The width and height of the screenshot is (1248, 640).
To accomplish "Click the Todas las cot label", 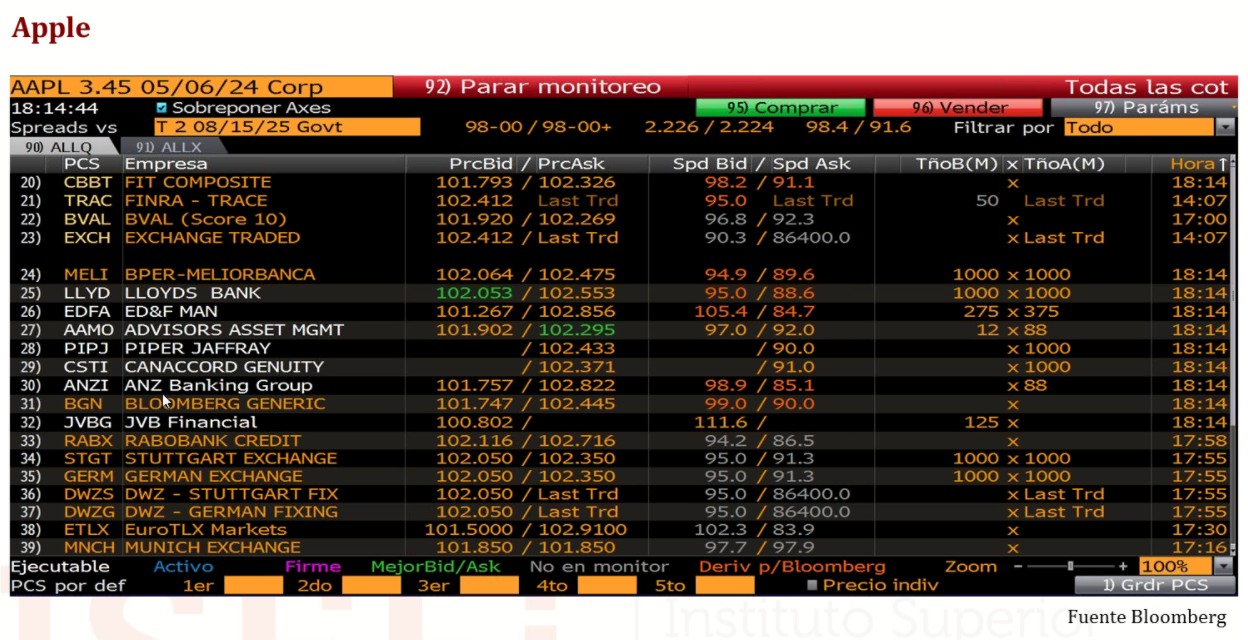I will (x=1146, y=87).
